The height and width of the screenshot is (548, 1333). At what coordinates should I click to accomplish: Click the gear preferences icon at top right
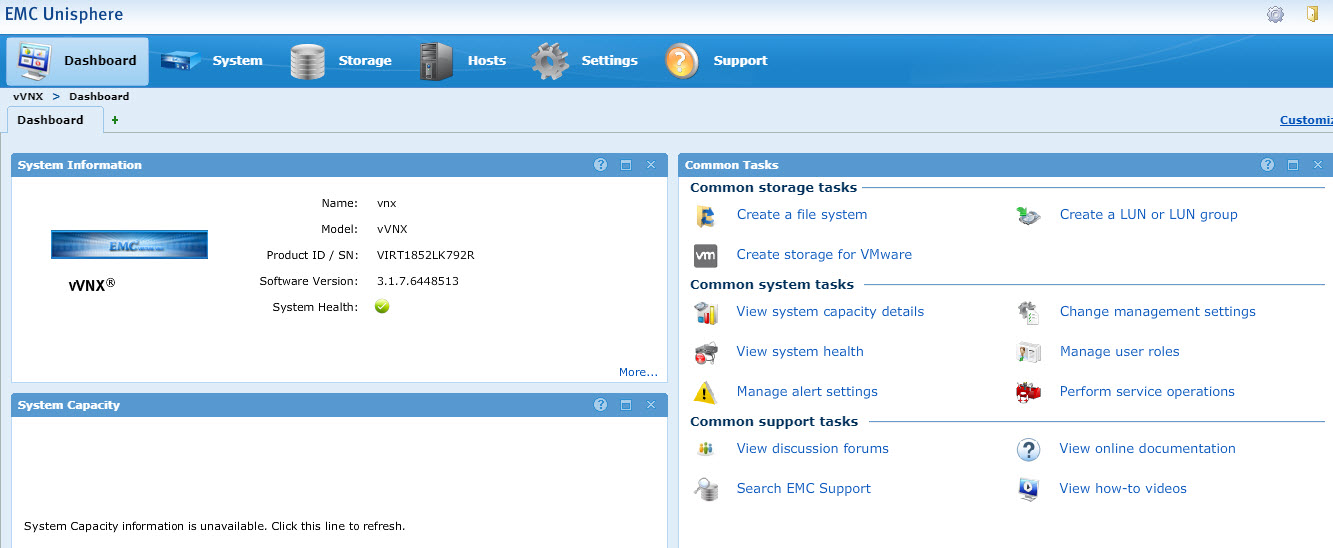click(x=1275, y=14)
